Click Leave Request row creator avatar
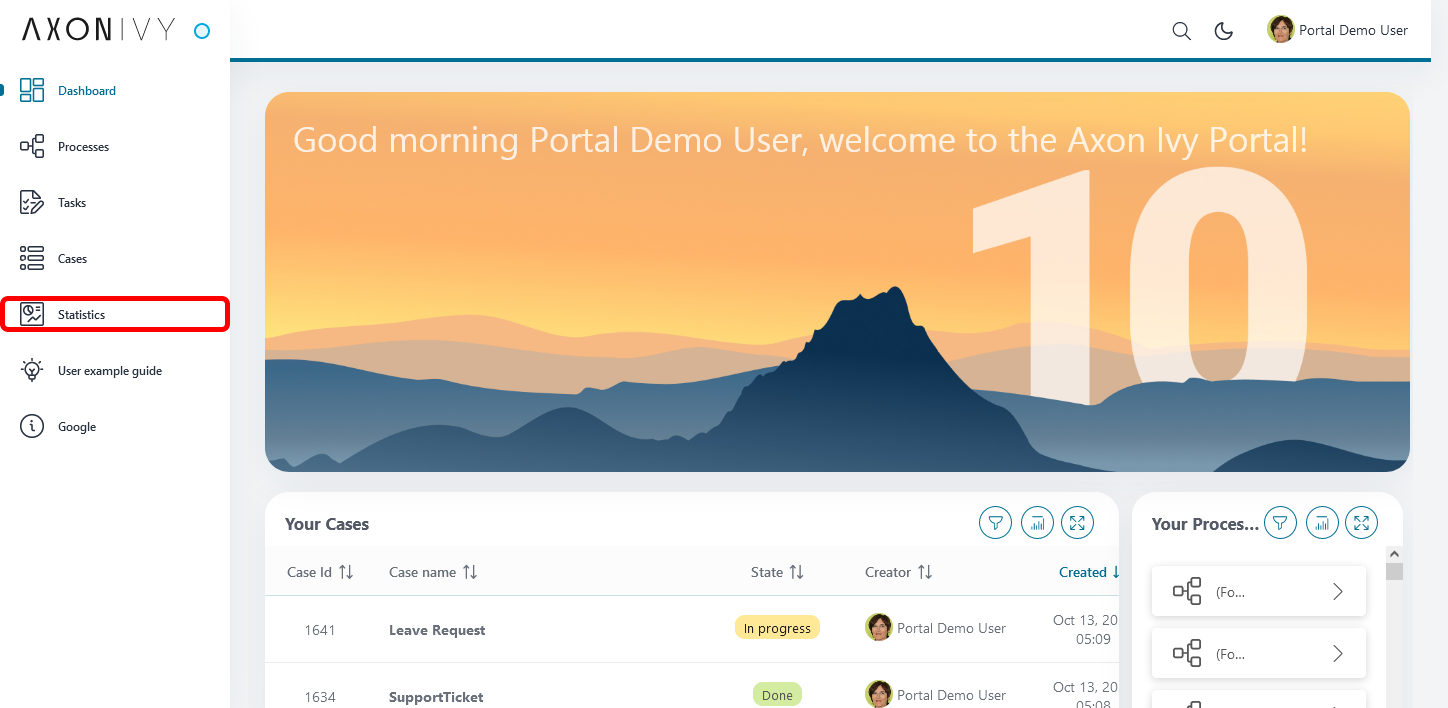 (x=878, y=627)
